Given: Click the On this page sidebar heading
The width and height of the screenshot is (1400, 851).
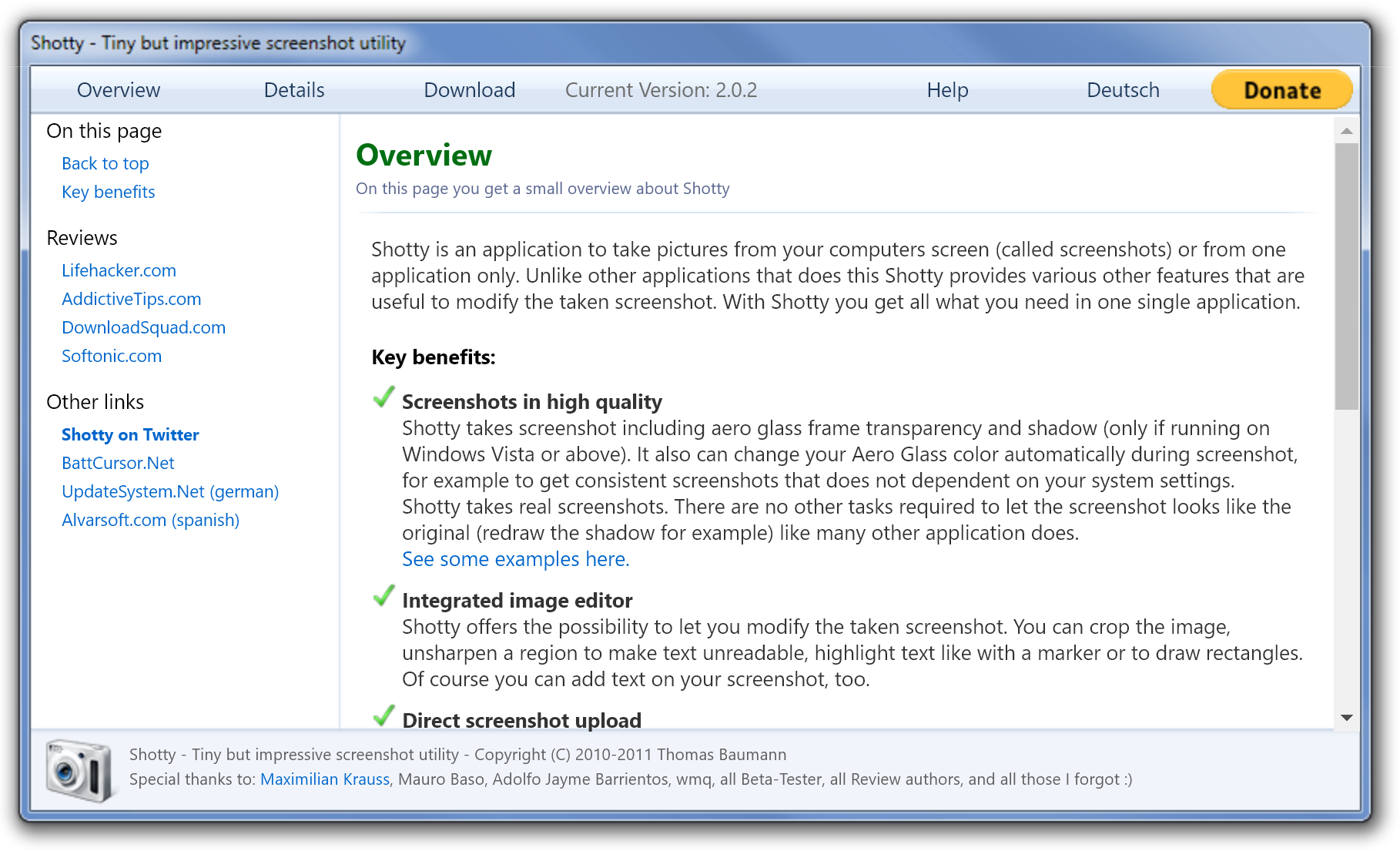Looking at the screenshot, I should click(x=104, y=132).
